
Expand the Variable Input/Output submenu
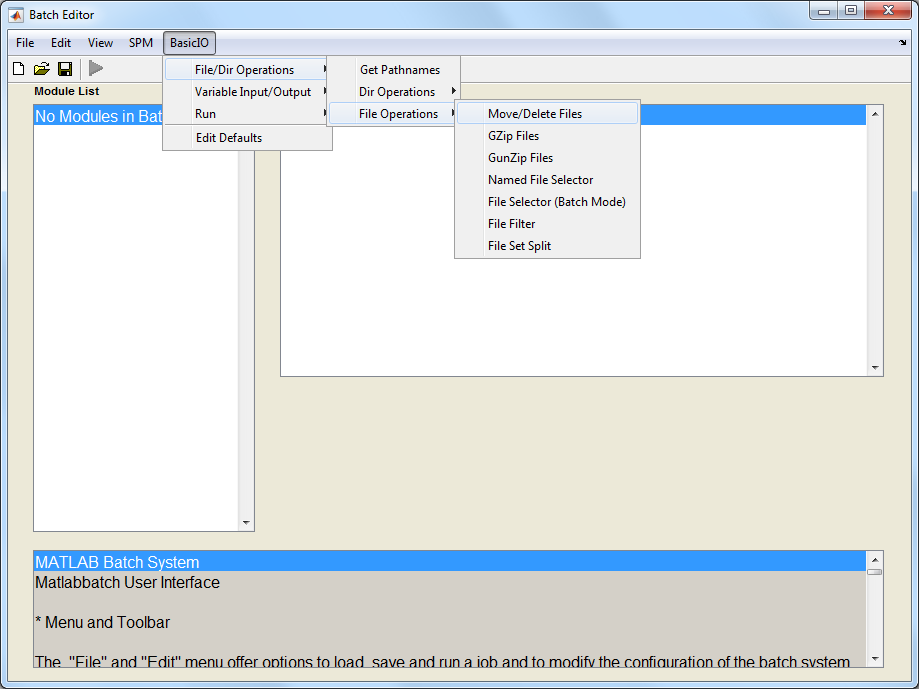[252, 92]
